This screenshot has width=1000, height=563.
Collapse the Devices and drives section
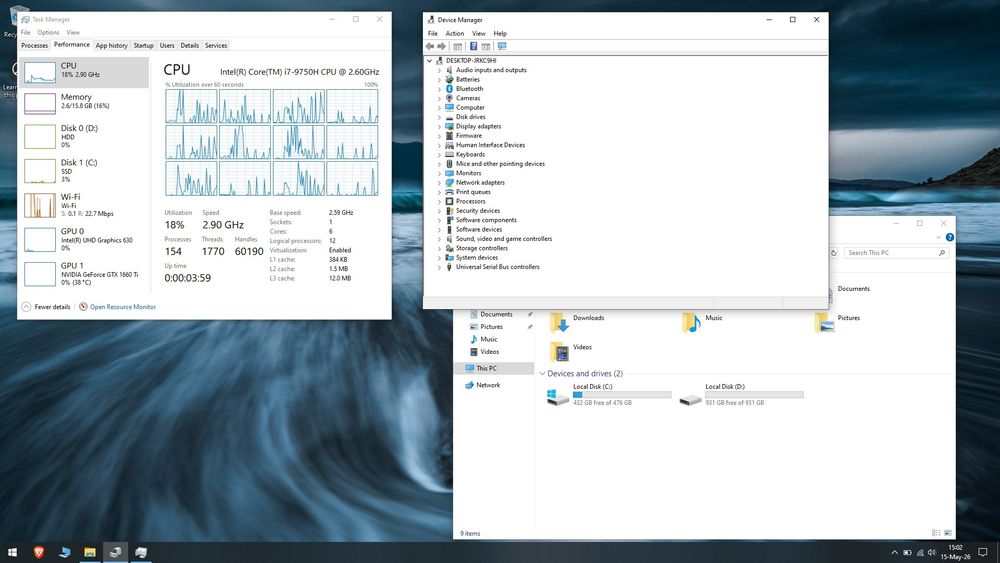pos(542,374)
